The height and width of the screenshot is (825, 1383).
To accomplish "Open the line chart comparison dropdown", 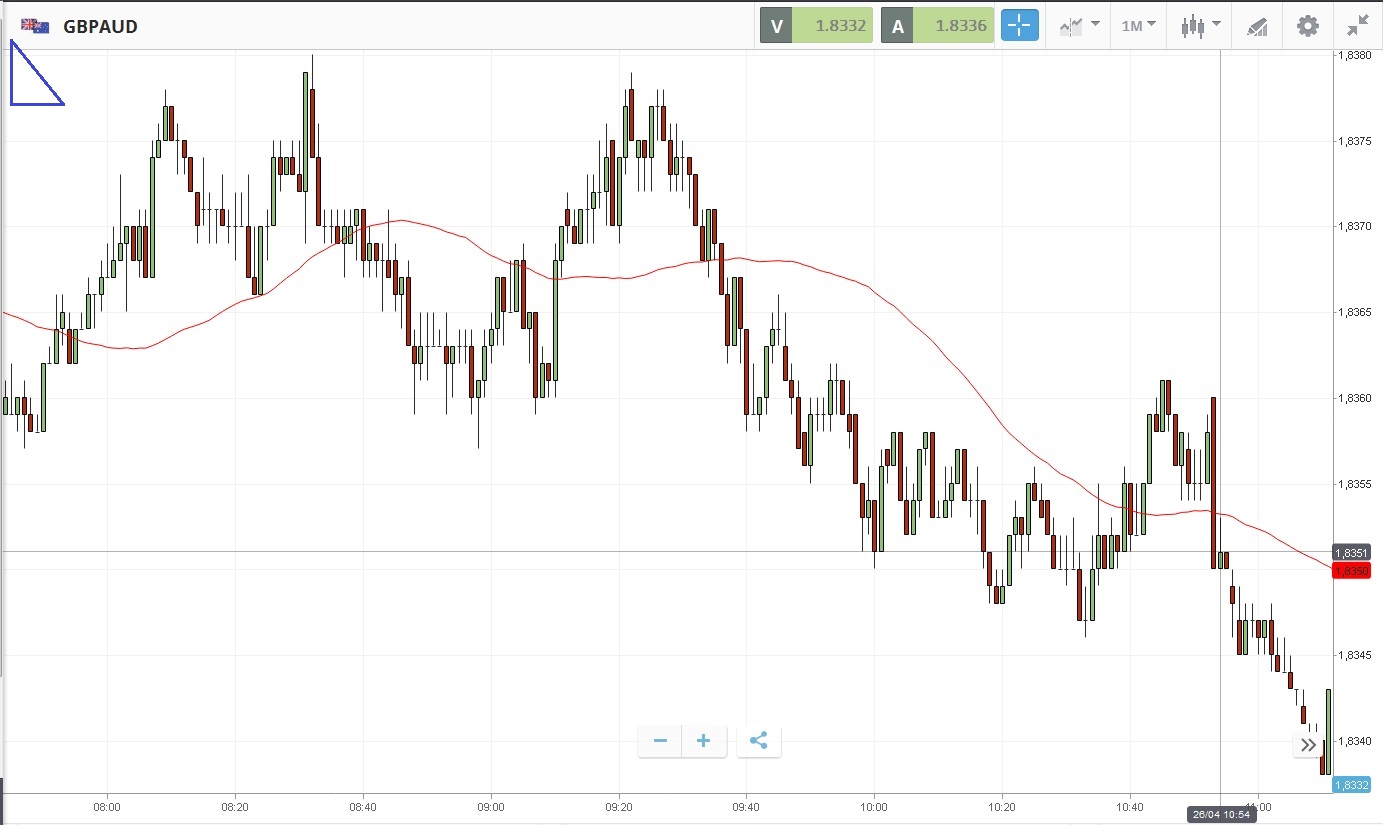I will [1080, 26].
